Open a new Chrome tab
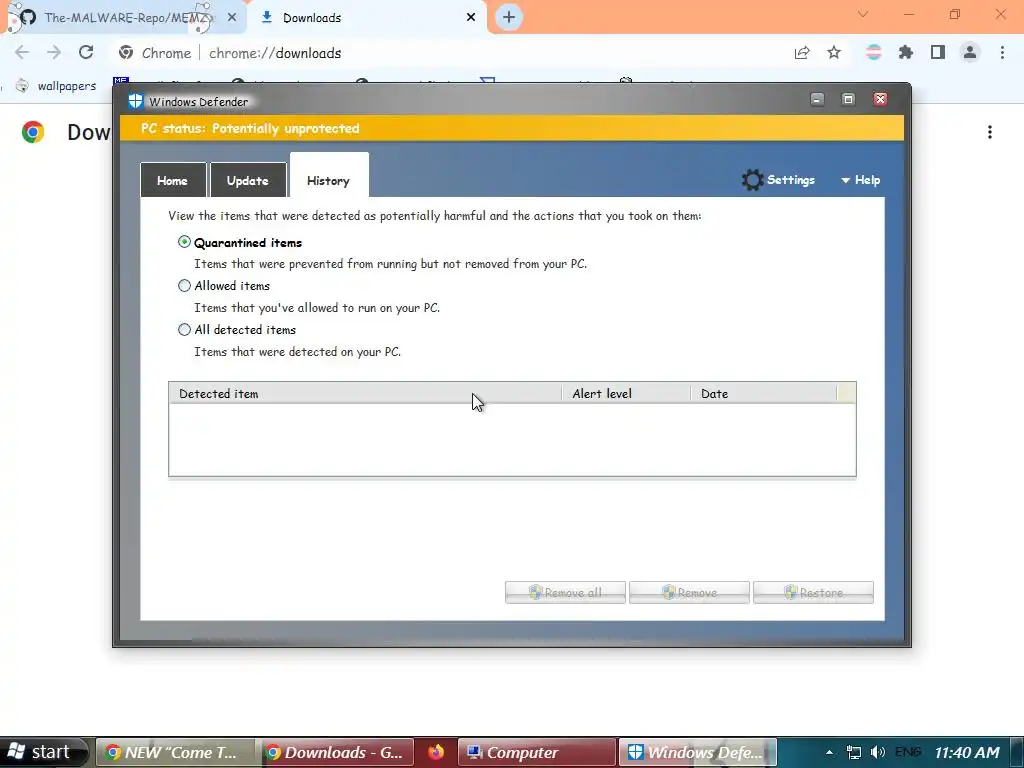 click(x=509, y=17)
